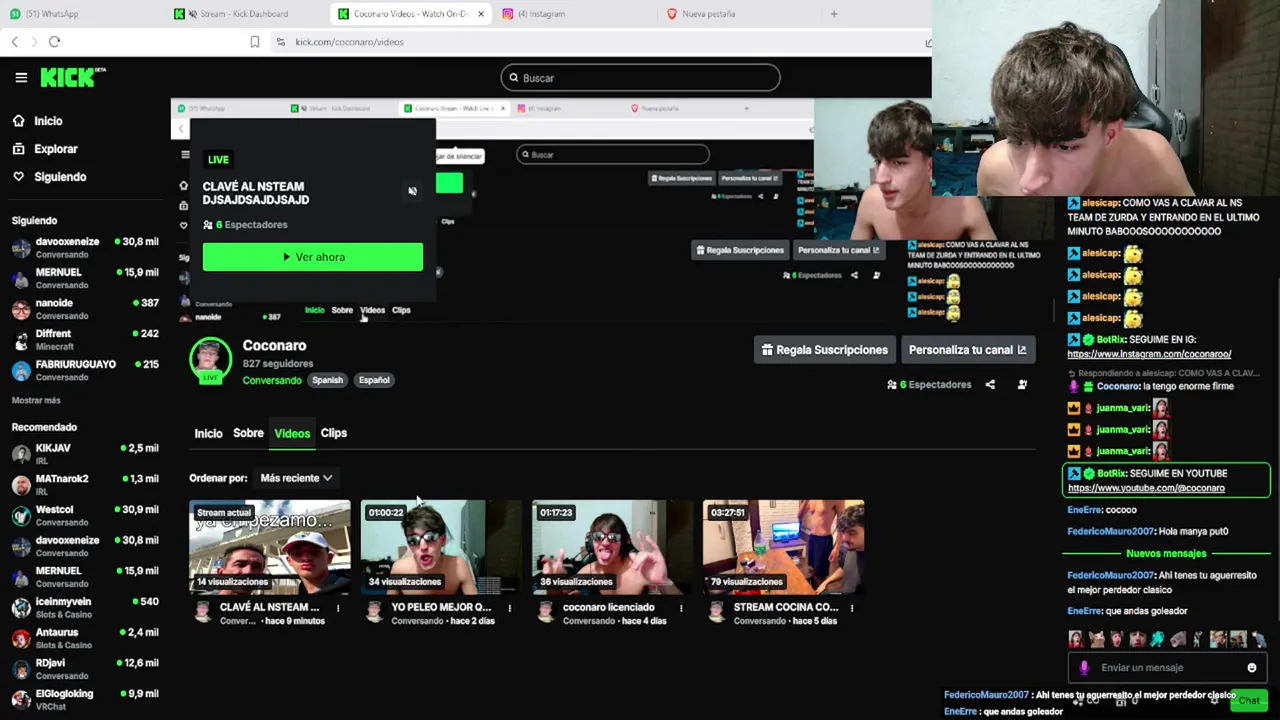The width and height of the screenshot is (1280, 720).
Task: Click the purple microphone icon in chat input
Action: point(1084,668)
